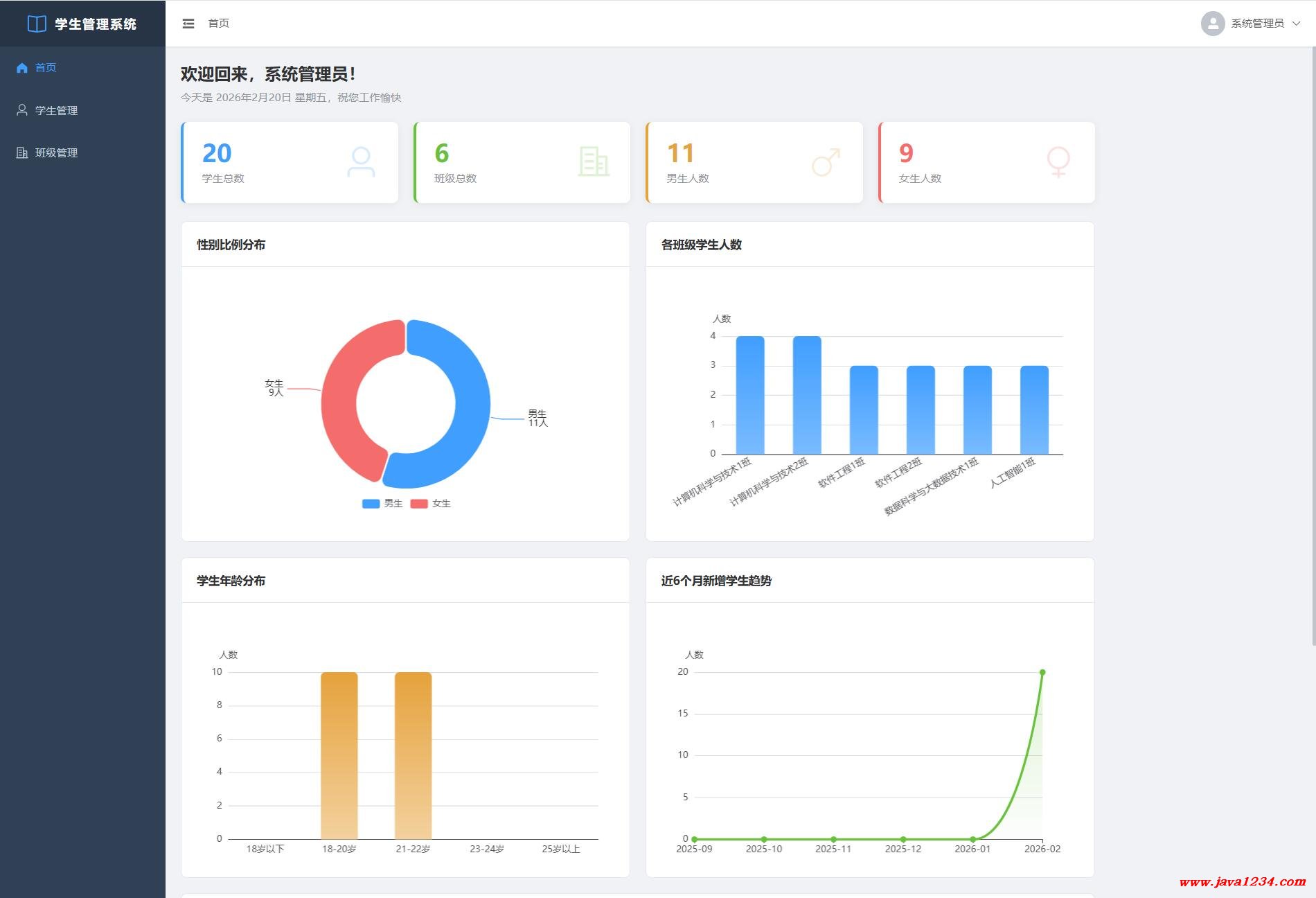The image size is (1316, 898).
Task: Click the user avatar in top bar
Action: point(1212,24)
